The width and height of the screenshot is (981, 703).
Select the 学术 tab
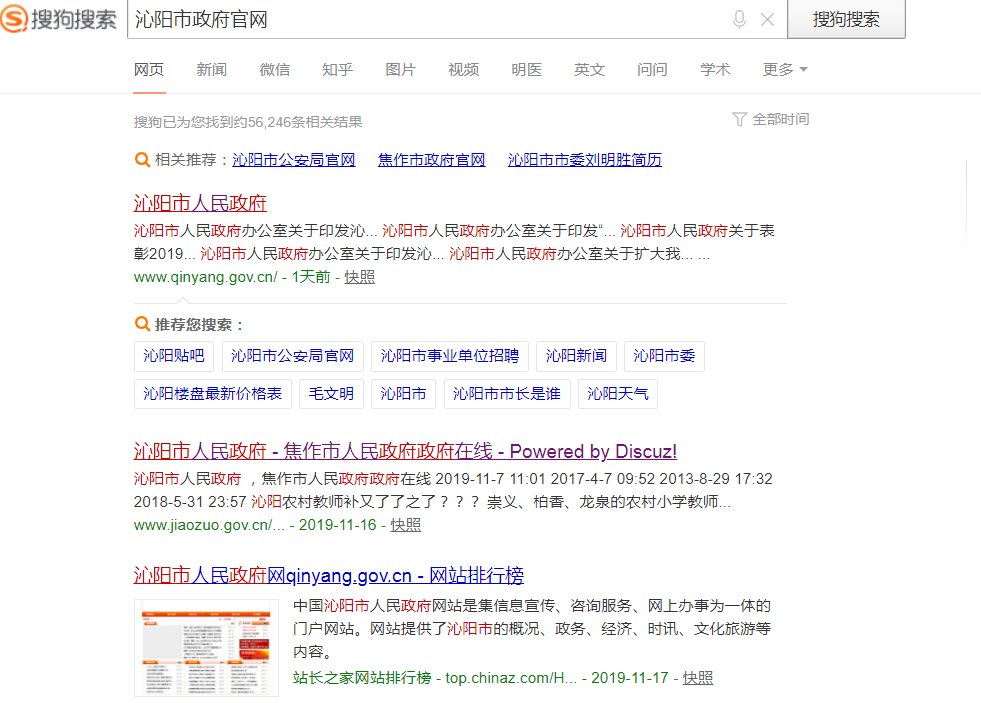point(715,69)
